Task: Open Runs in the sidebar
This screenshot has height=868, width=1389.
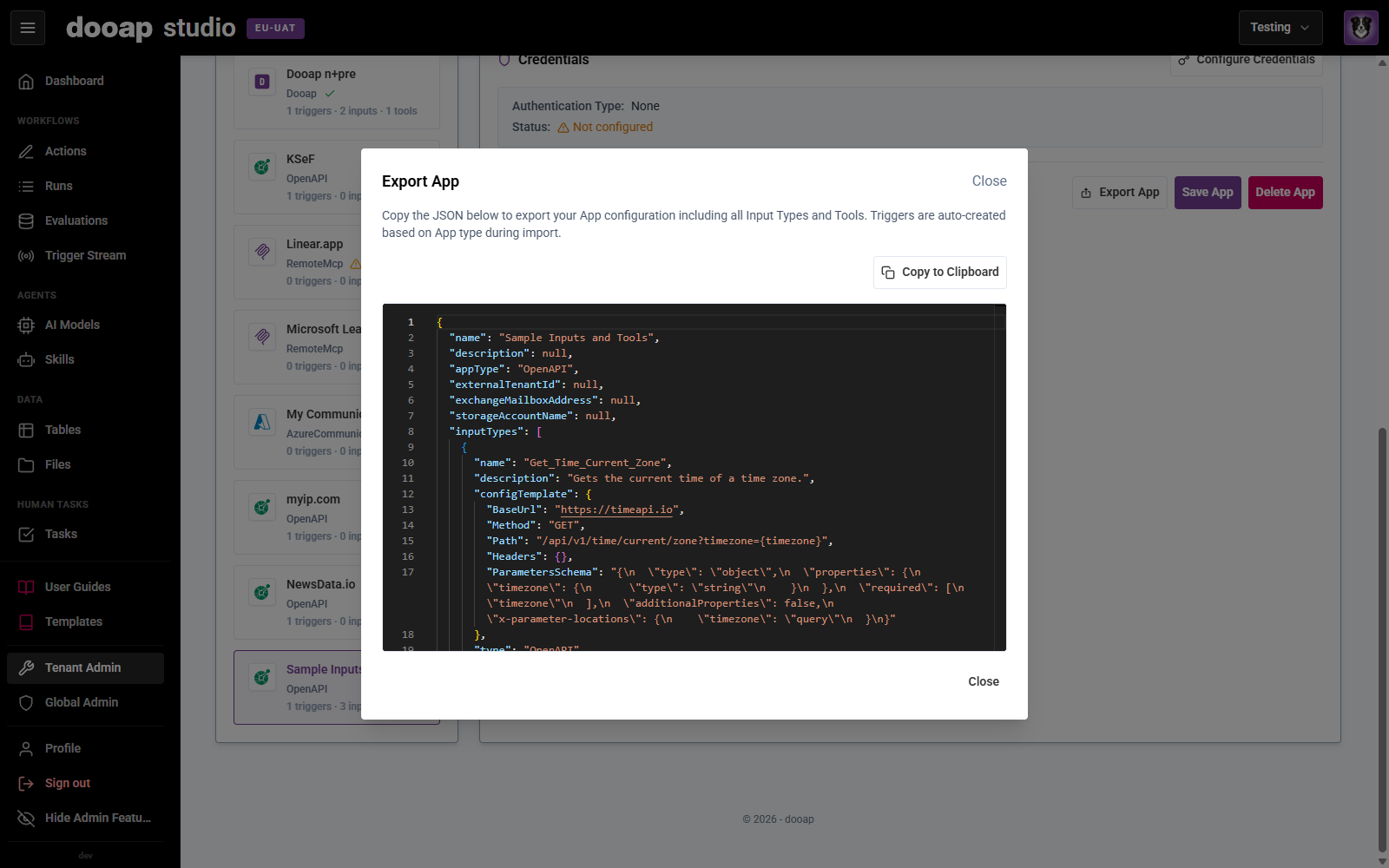Action: pyautogui.click(x=85, y=186)
